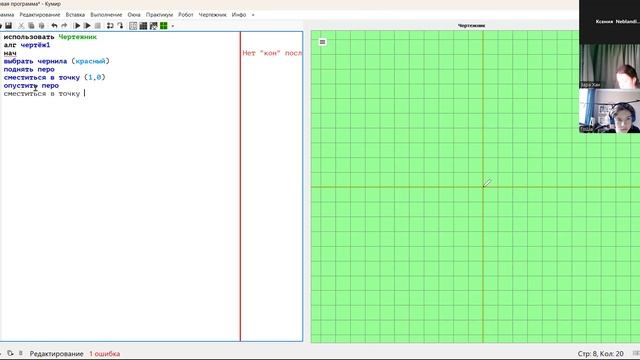Select the lower webcam video thumbnail
This screenshot has width=640, height=360.
coord(609,111)
